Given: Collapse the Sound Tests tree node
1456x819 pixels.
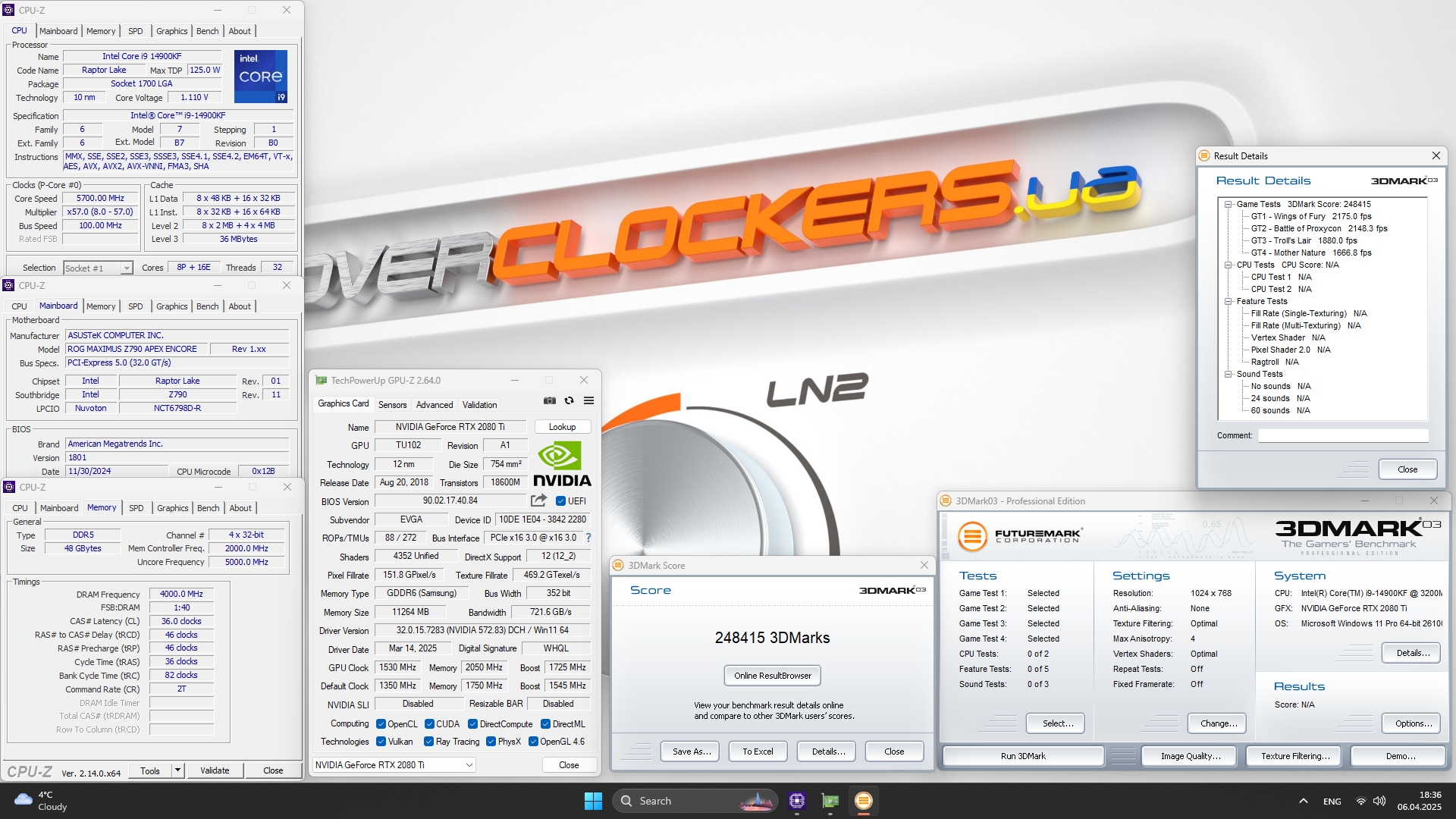Looking at the screenshot, I should [1228, 374].
